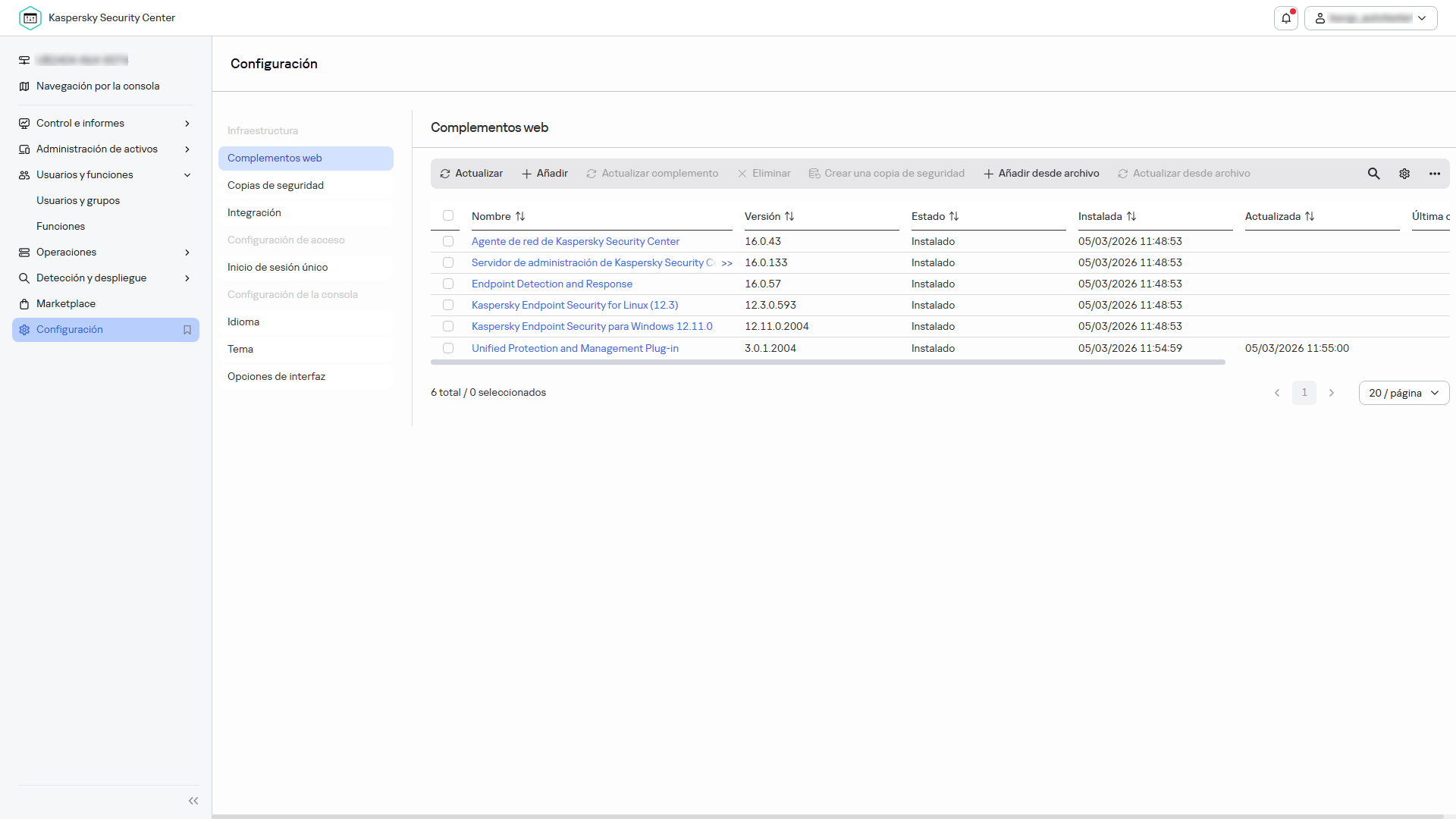Click the Añadir desde archivo button
The width and height of the screenshot is (1456, 819).
[x=1041, y=173]
